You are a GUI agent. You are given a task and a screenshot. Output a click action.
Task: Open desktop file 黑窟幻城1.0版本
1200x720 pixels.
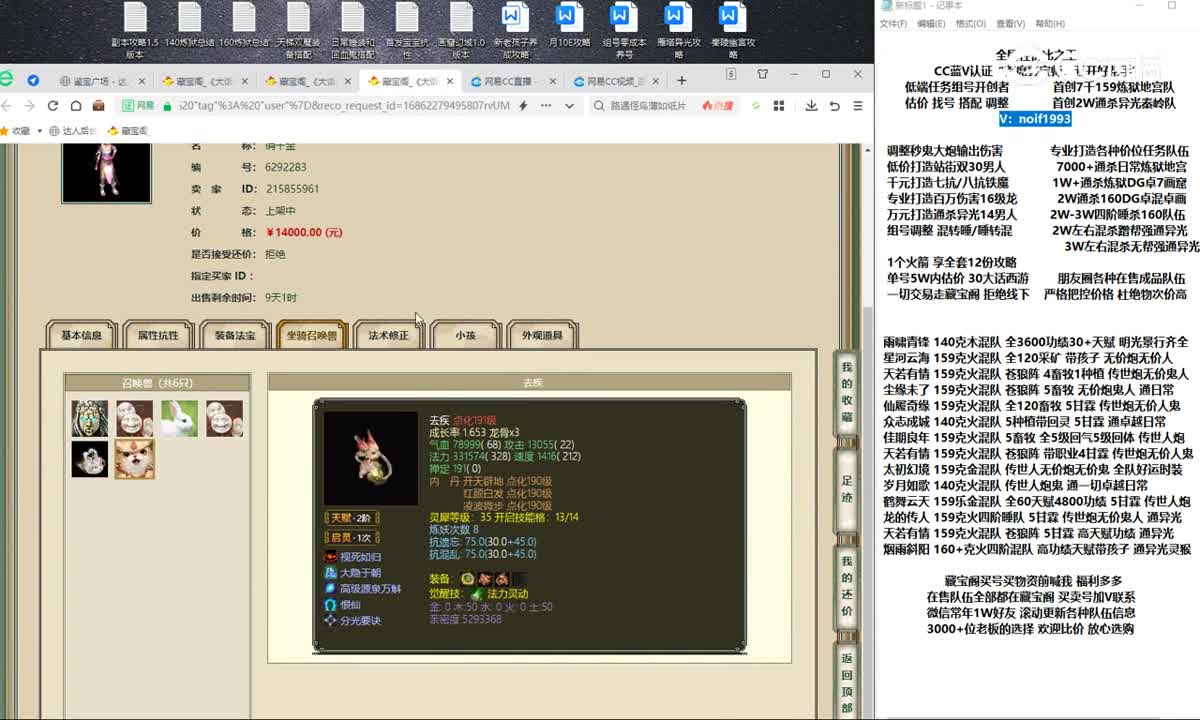pos(461,30)
